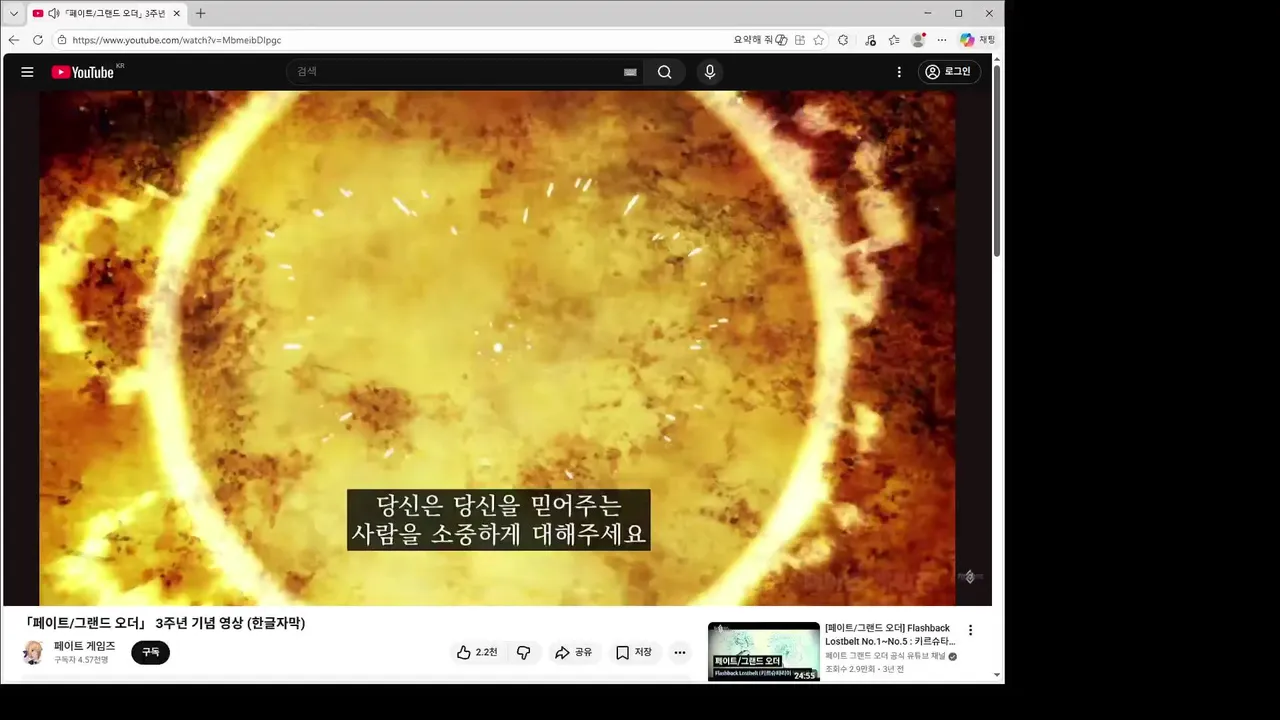The height and width of the screenshot is (720, 1280).
Task: Open the media control music note icon
Action: click(870, 40)
